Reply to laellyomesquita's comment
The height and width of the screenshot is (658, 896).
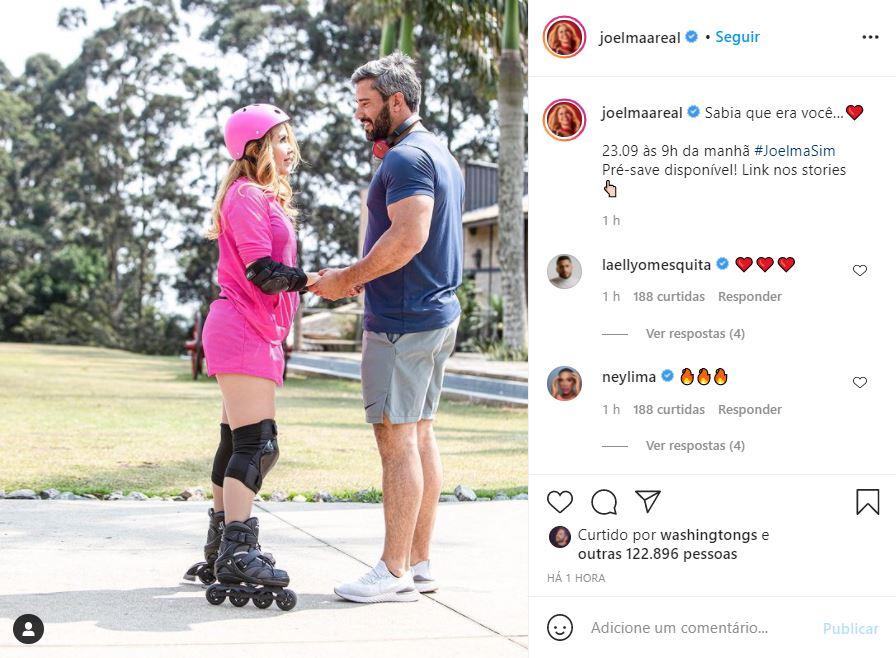[750, 296]
